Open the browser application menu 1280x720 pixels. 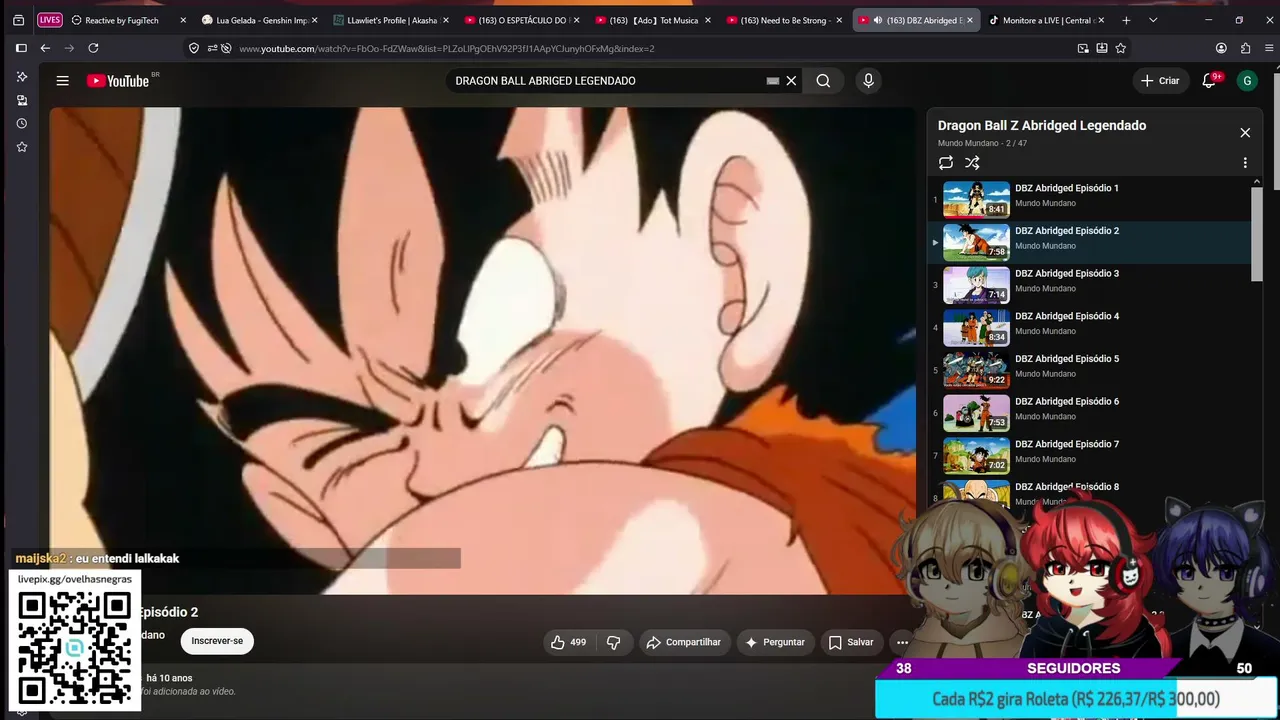[1268, 48]
